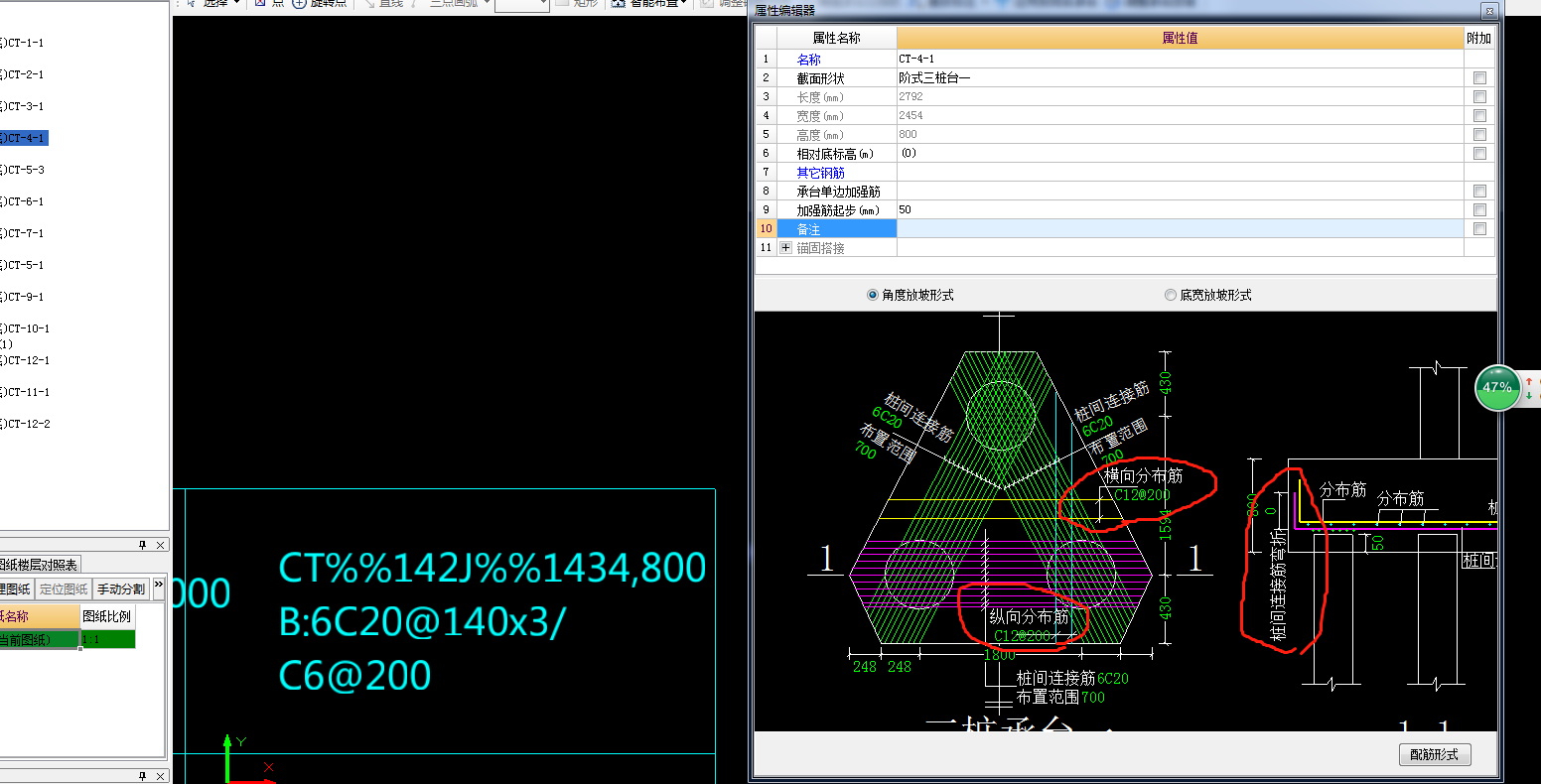The image size is (1541, 784).
Task: Edit the 名称 value CT-4-1
Action: [x=1180, y=59]
